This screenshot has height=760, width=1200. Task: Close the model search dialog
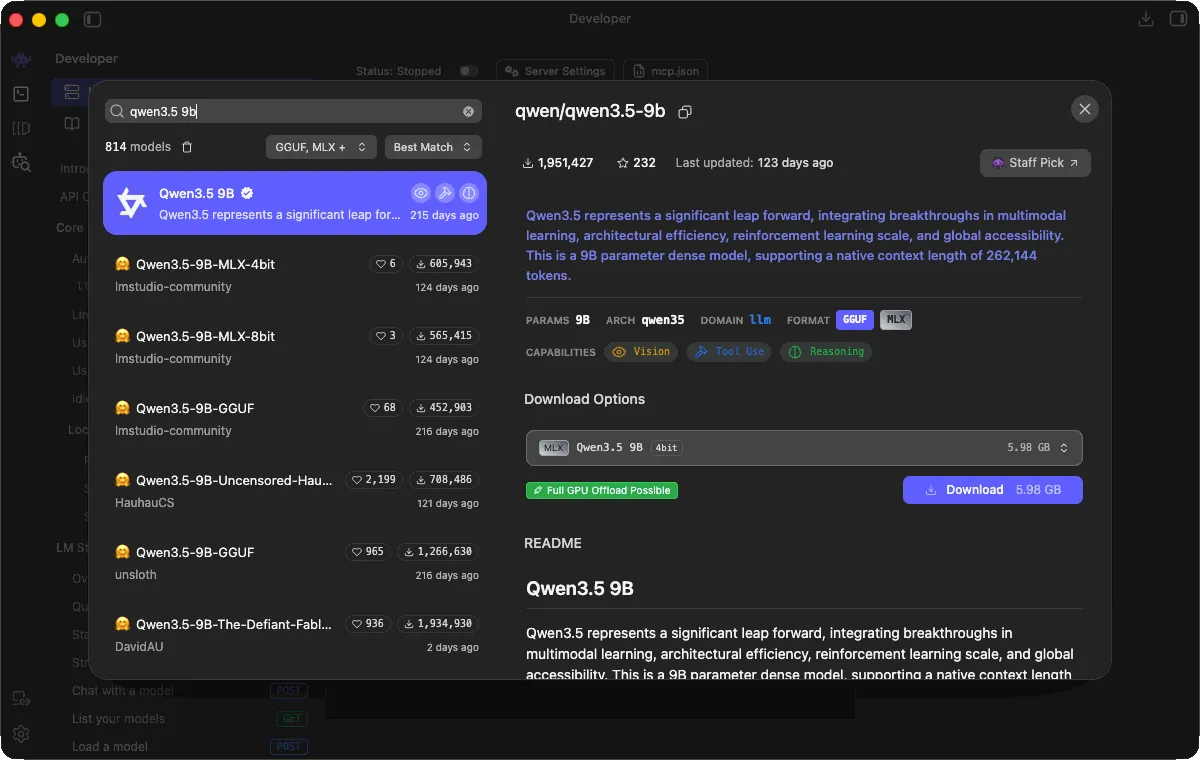coord(1085,109)
